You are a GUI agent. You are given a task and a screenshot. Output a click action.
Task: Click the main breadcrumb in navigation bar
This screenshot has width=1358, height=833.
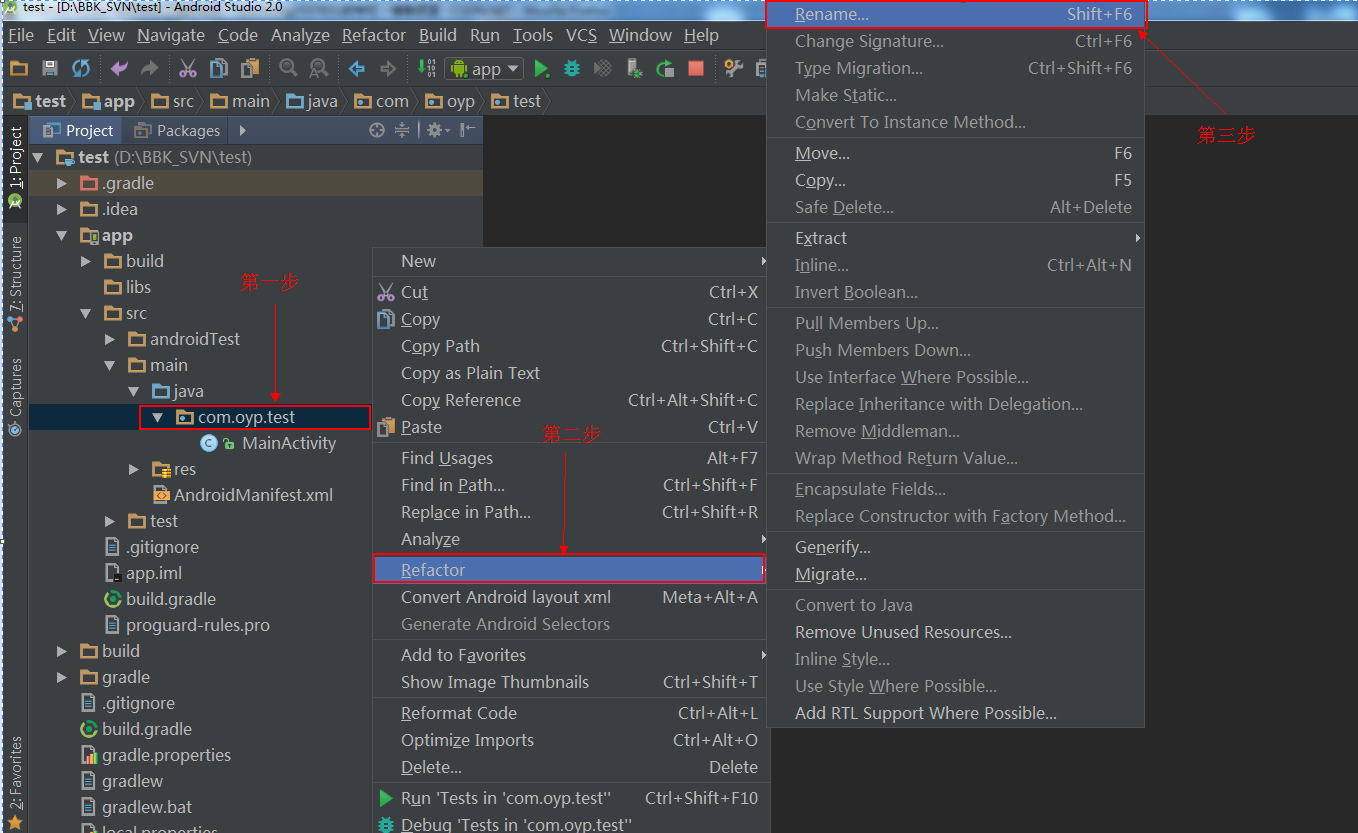241,101
